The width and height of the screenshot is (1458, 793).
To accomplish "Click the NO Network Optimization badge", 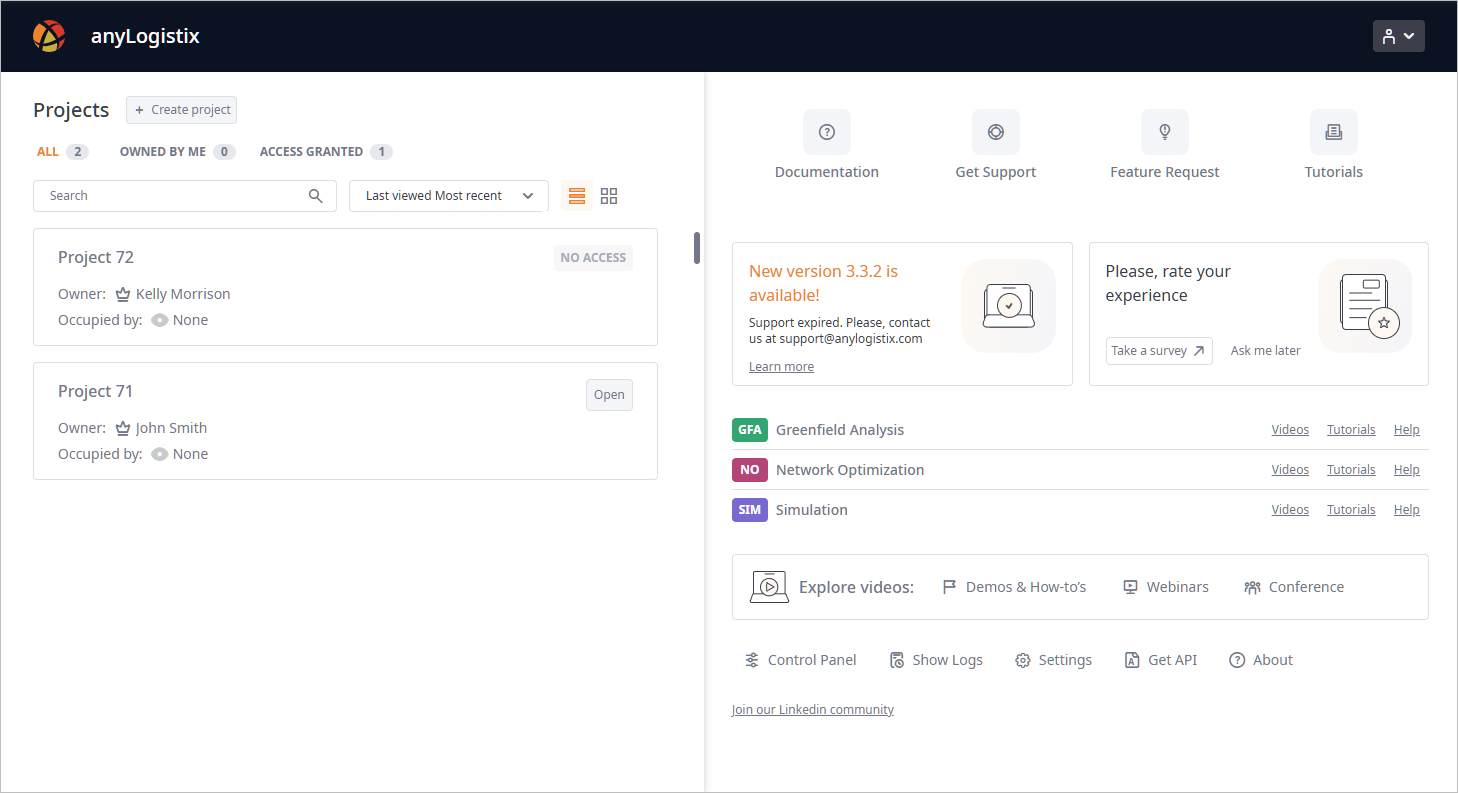I will (x=750, y=470).
